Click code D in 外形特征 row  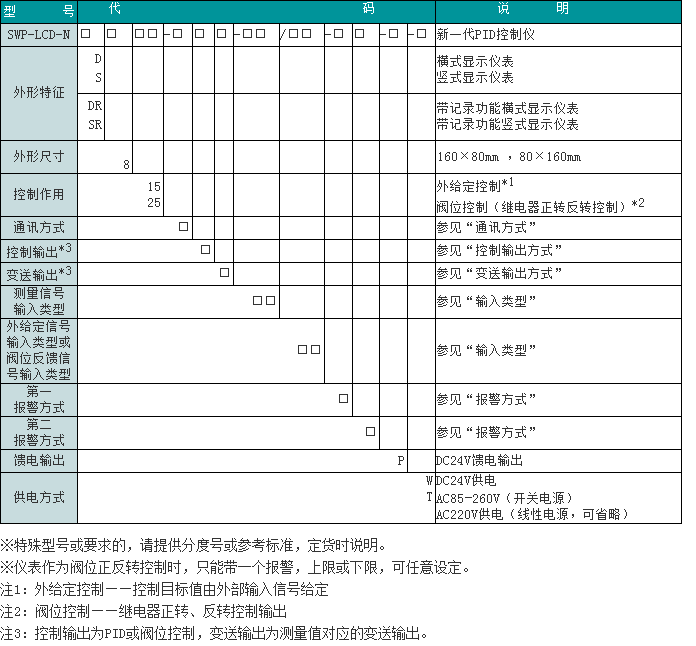point(98,59)
